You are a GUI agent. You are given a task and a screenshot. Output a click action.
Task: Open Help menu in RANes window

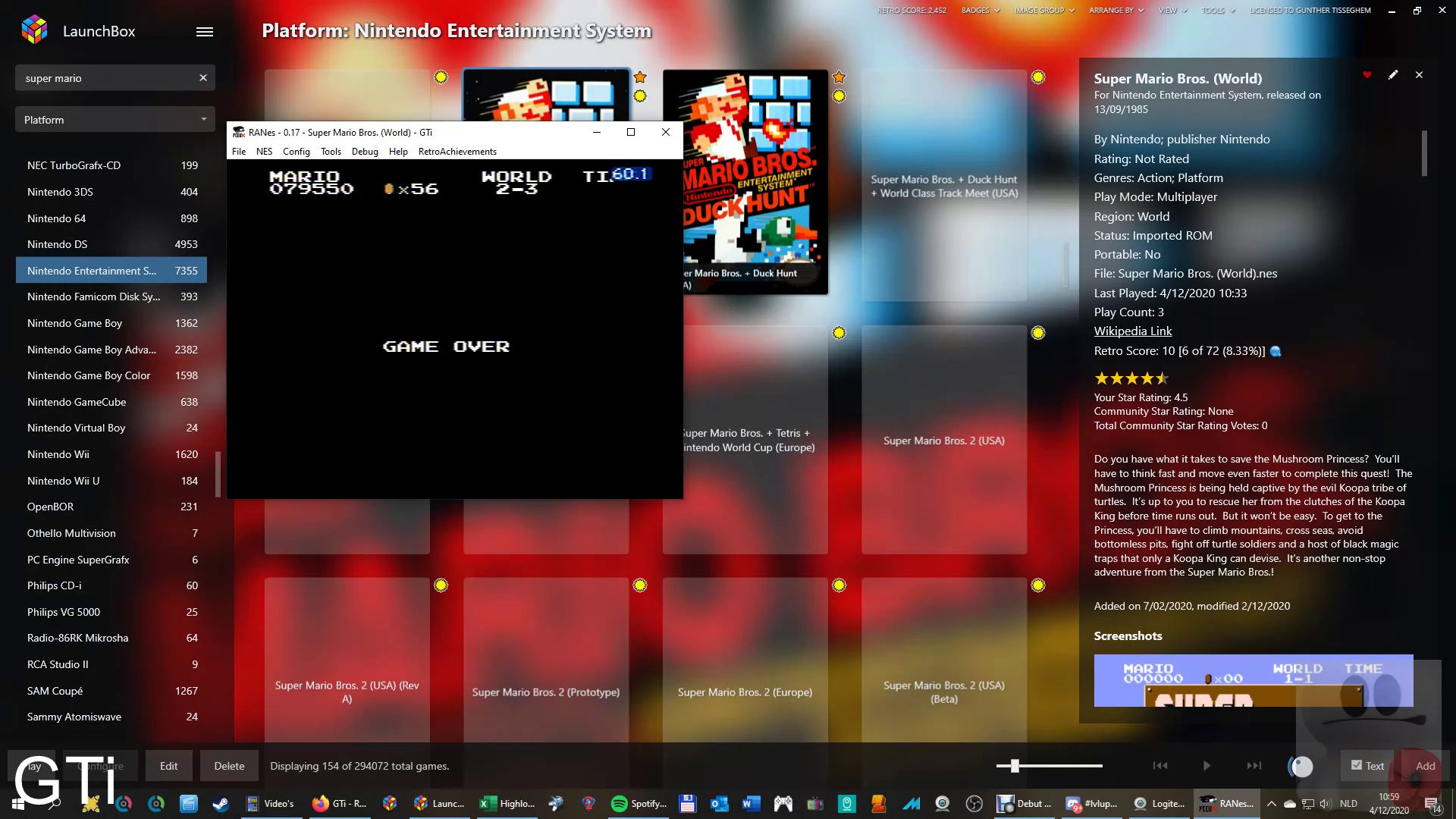[398, 152]
